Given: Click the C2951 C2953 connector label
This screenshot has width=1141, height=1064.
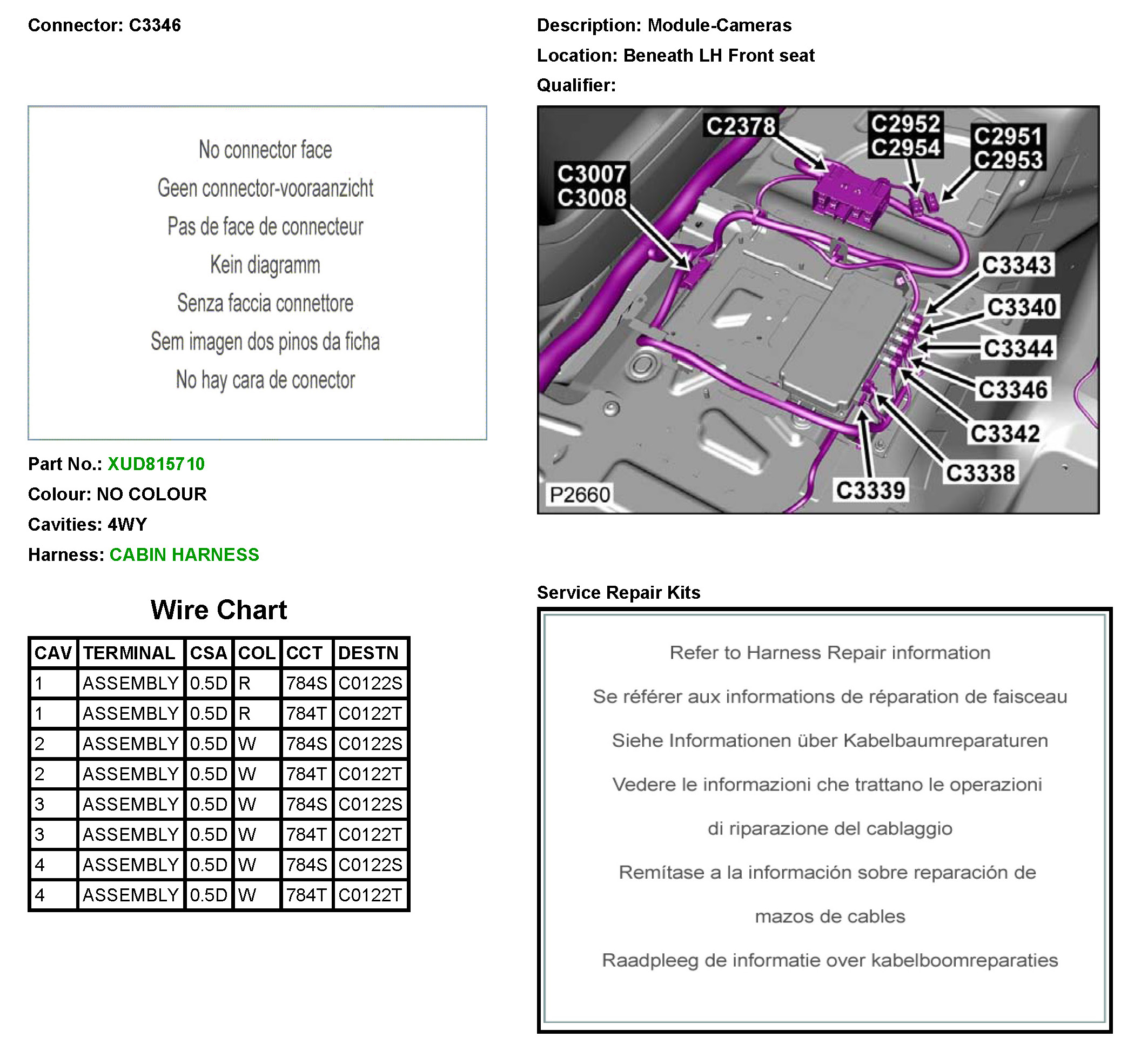Looking at the screenshot, I should tap(1008, 148).
